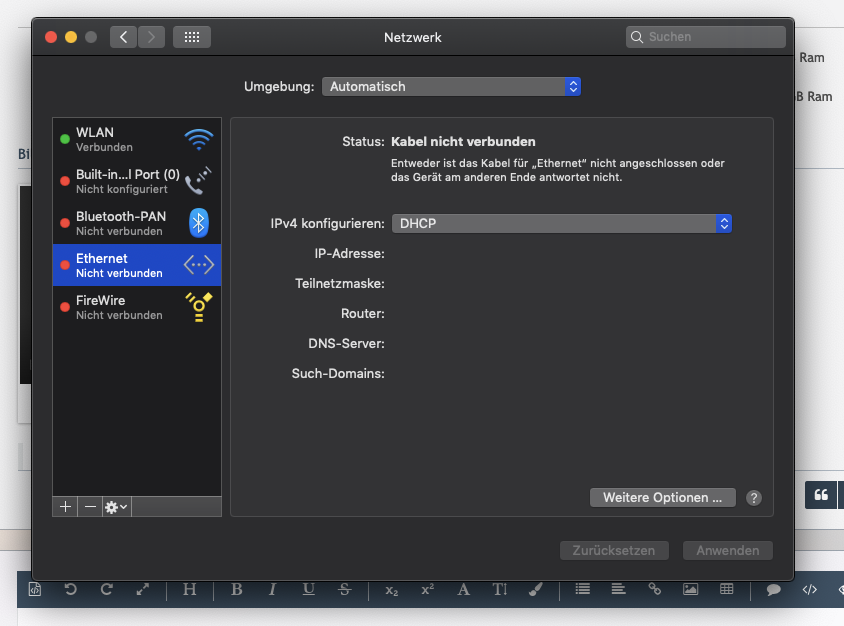Apply subscript in editor toolbar

coord(391,590)
